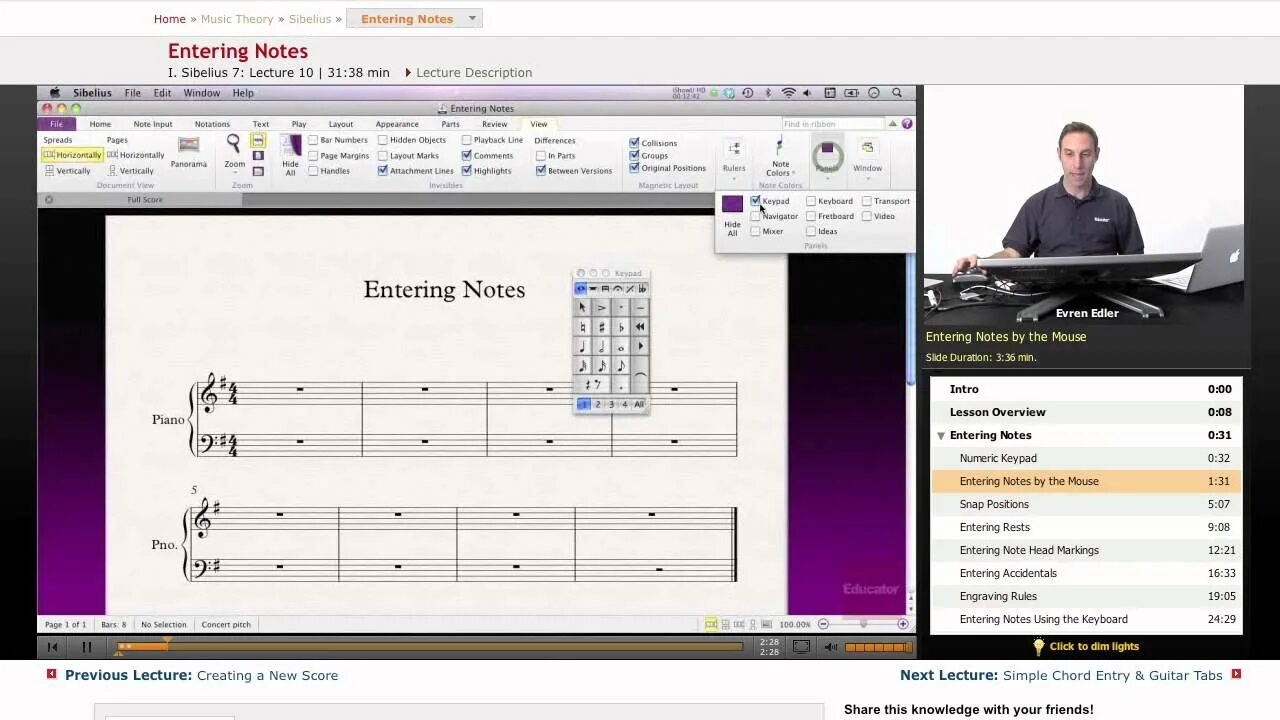The width and height of the screenshot is (1280, 720).
Task: Open the Rulers dropdown
Action: click(x=734, y=158)
